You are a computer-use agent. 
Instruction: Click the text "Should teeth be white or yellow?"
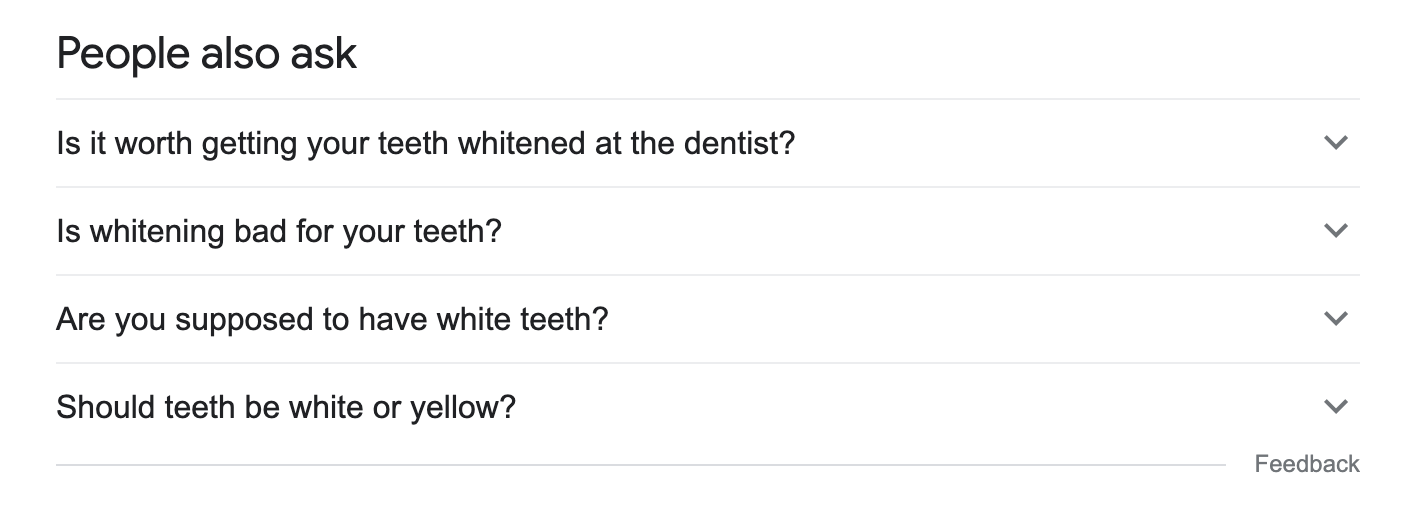[286, 407]
